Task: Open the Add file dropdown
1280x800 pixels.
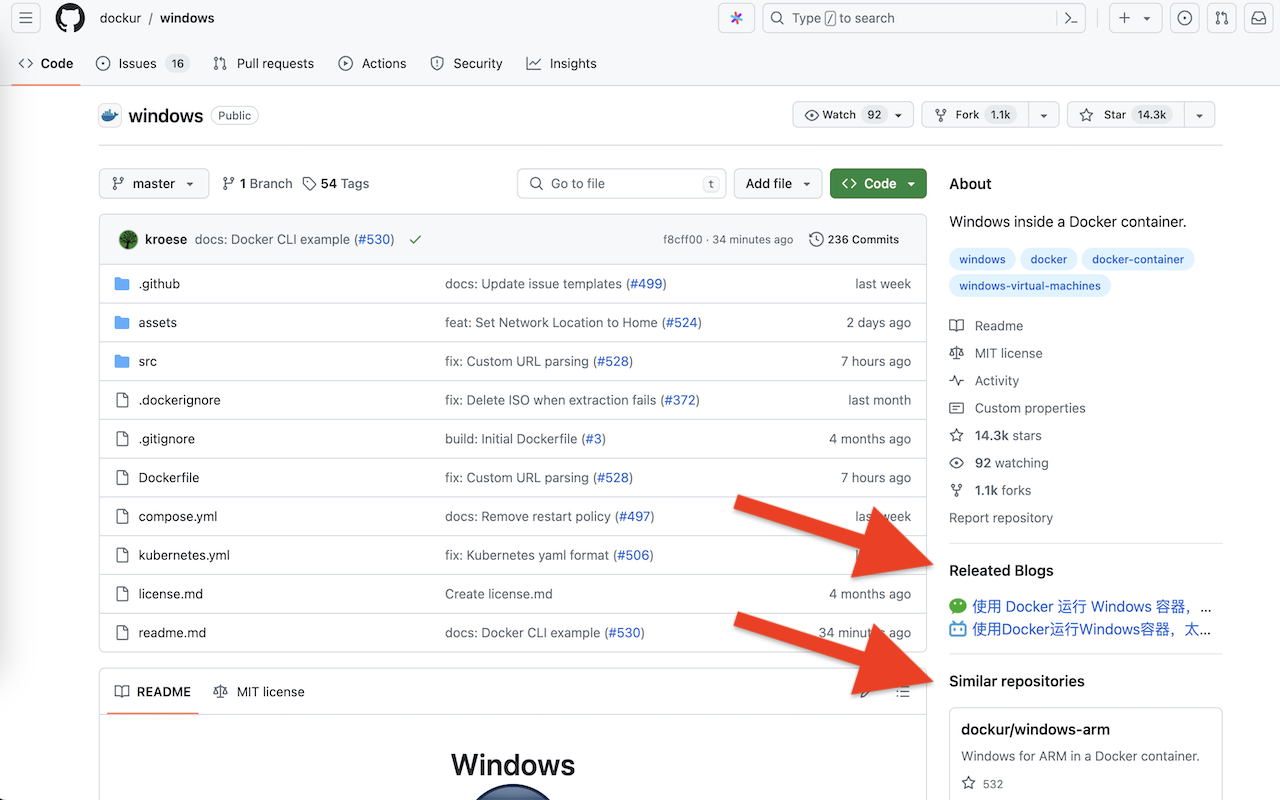Action: [778, 184]
